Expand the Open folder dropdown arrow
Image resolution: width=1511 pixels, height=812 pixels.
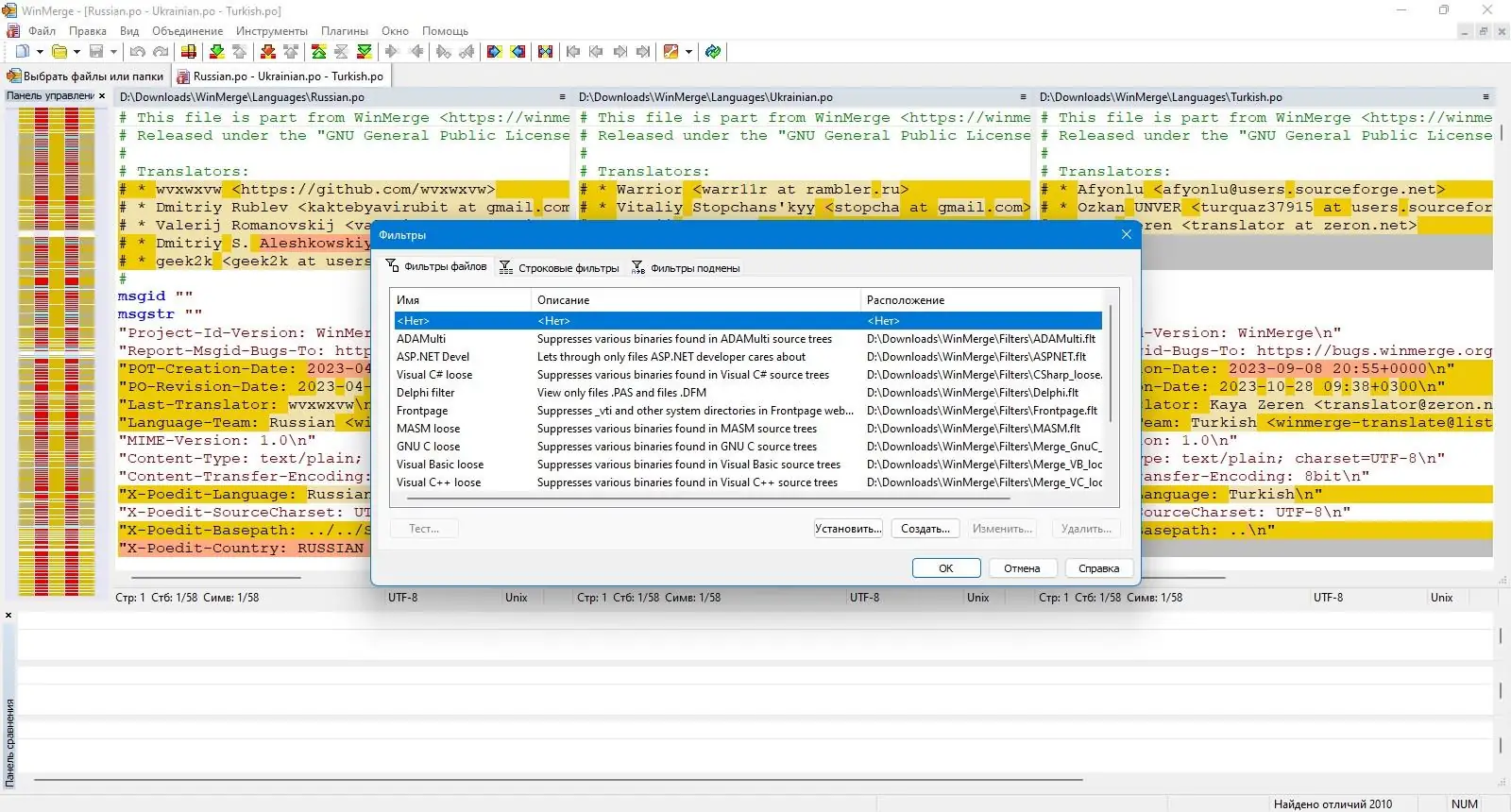(76, 52)
